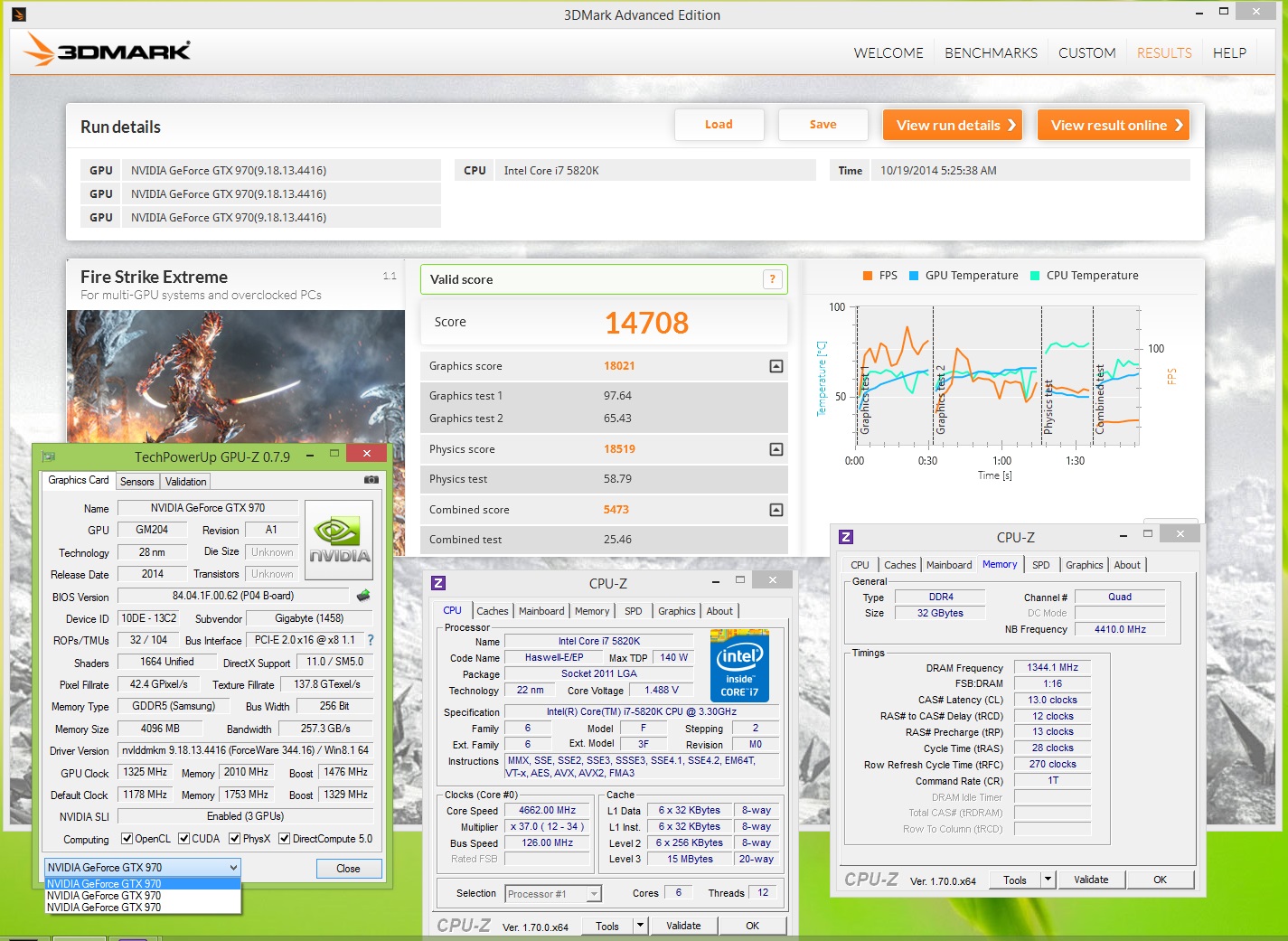1288x941 pixels.
Task: Click the Save button in Run details
Action: pos(823,125)
